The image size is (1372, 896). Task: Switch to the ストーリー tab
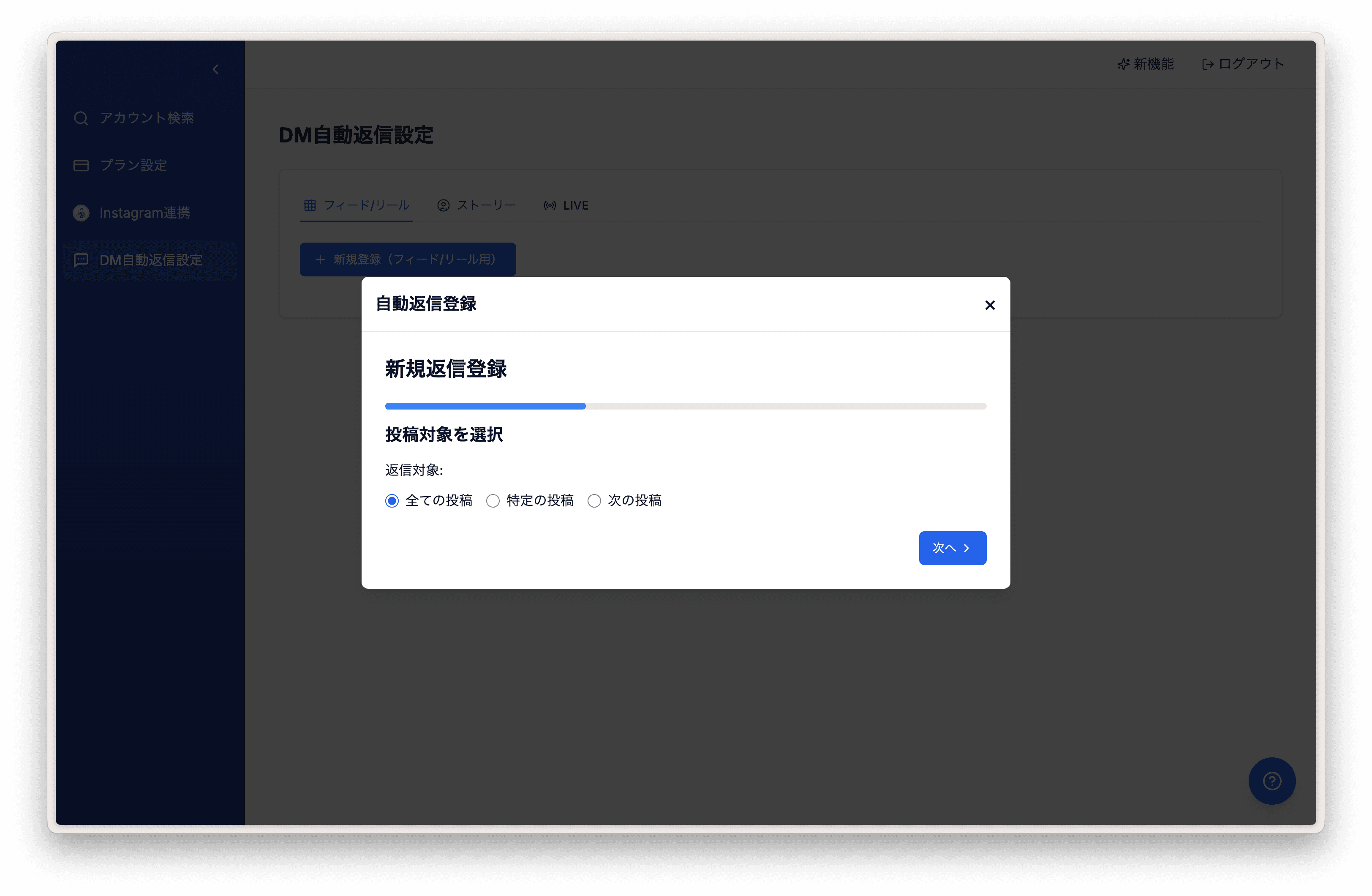pyautogui.click(x=476, y=205)
